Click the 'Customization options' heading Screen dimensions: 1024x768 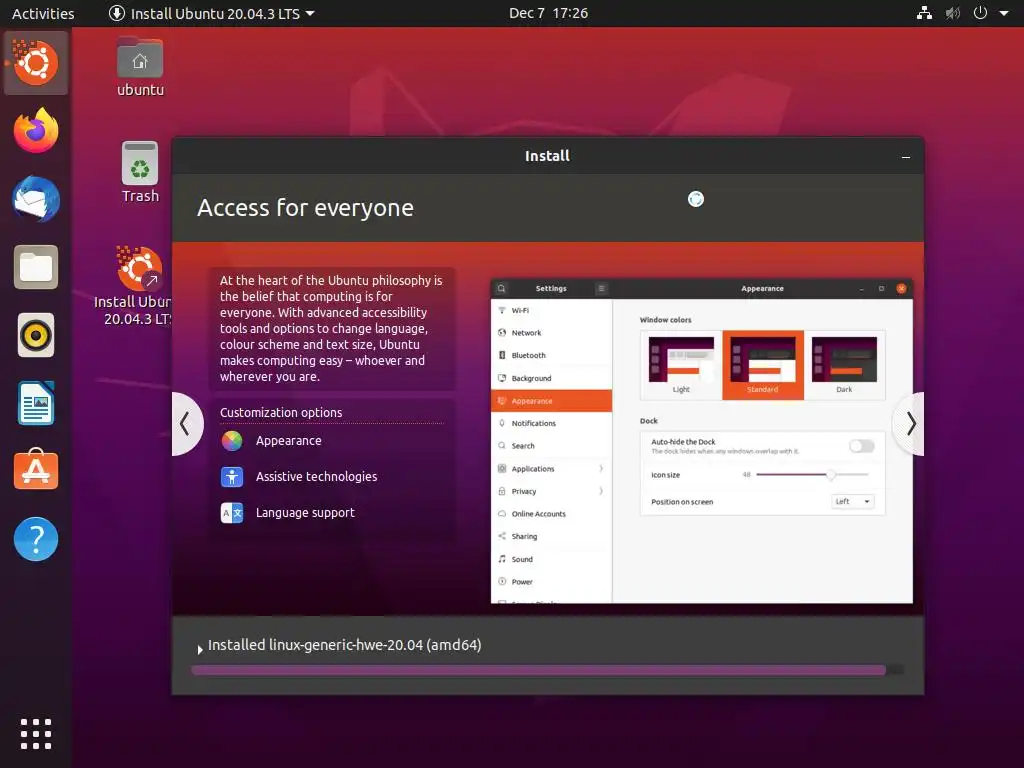281,413
